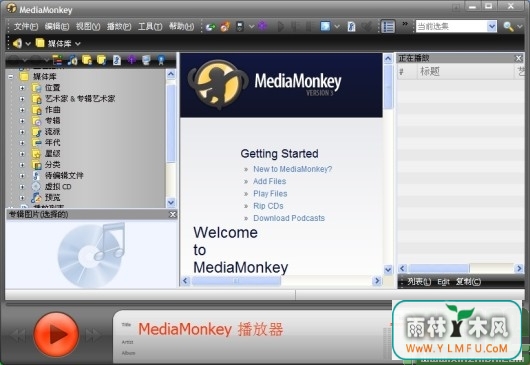Select 艺术家 & 专辑艺术家 in the tree
Viewport: 530px width, 365px height.
click(x=80, y=99)
